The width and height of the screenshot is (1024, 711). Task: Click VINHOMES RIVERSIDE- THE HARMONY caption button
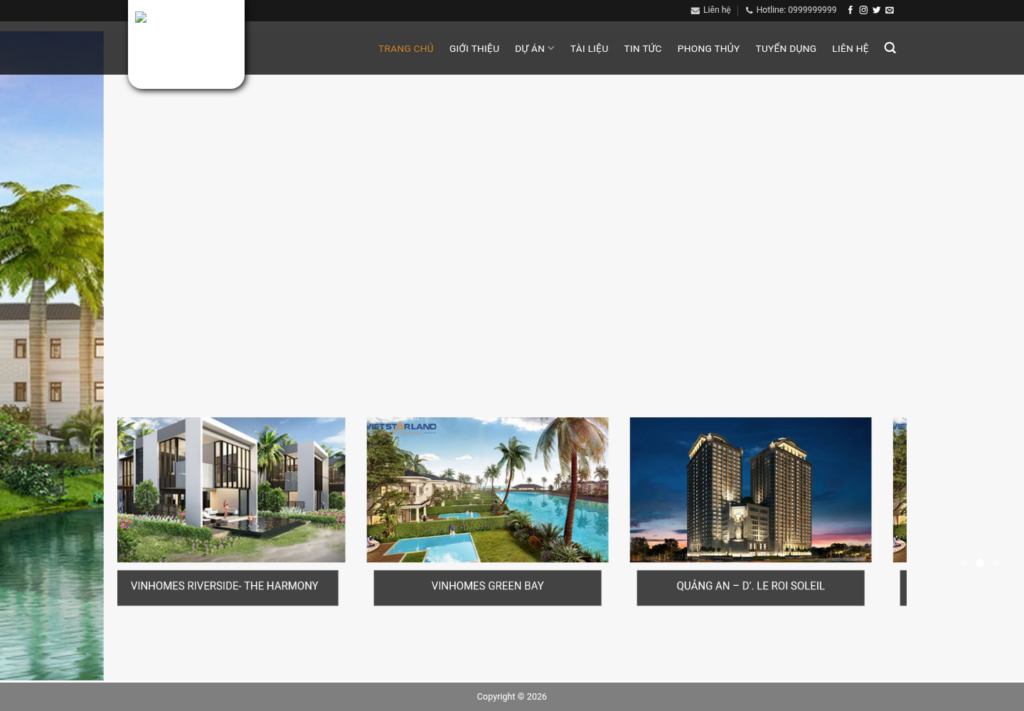click(x=228, y=588)
